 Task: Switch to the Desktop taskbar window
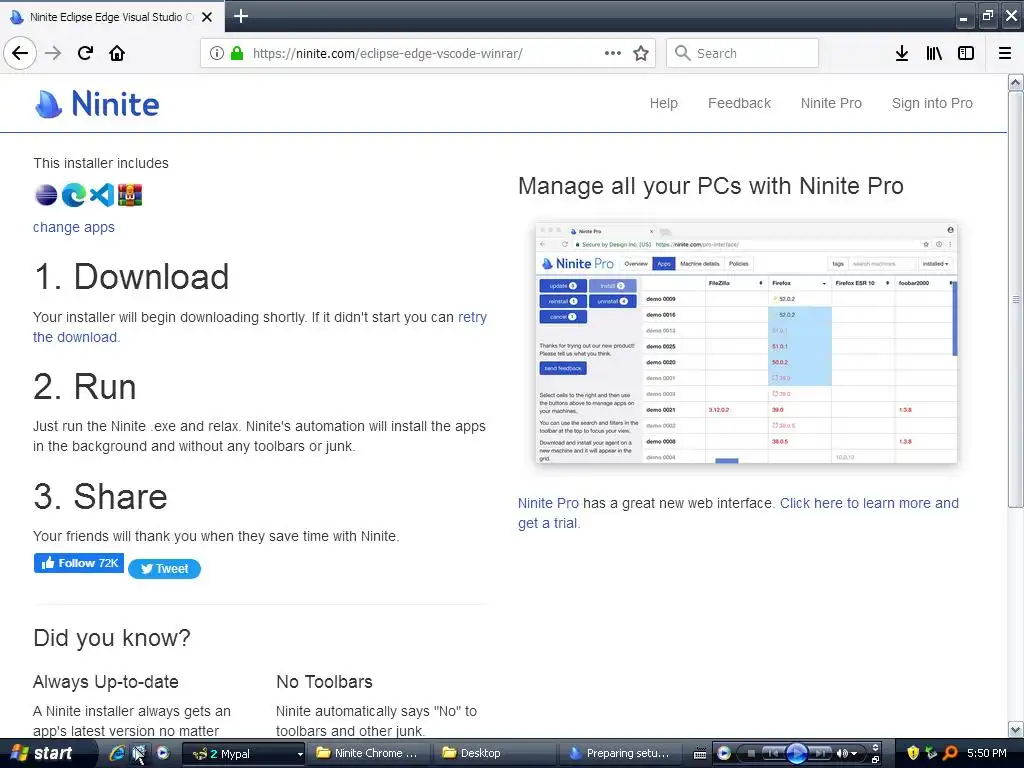(494, 753)
